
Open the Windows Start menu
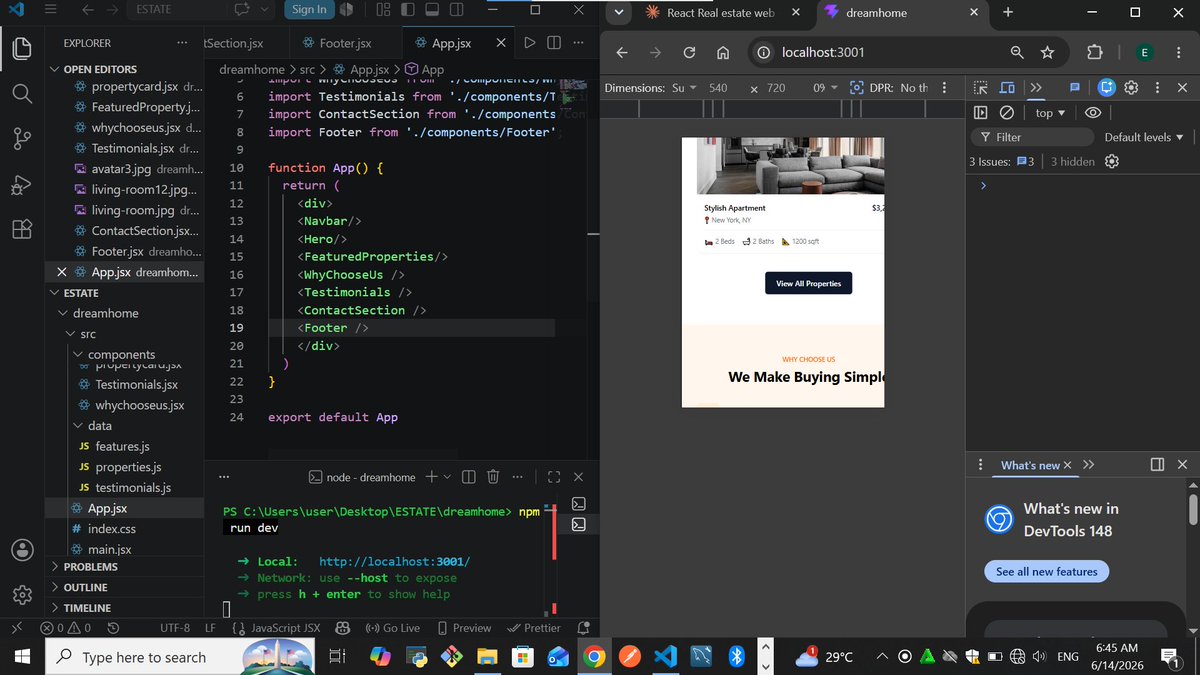coord(21,657)
